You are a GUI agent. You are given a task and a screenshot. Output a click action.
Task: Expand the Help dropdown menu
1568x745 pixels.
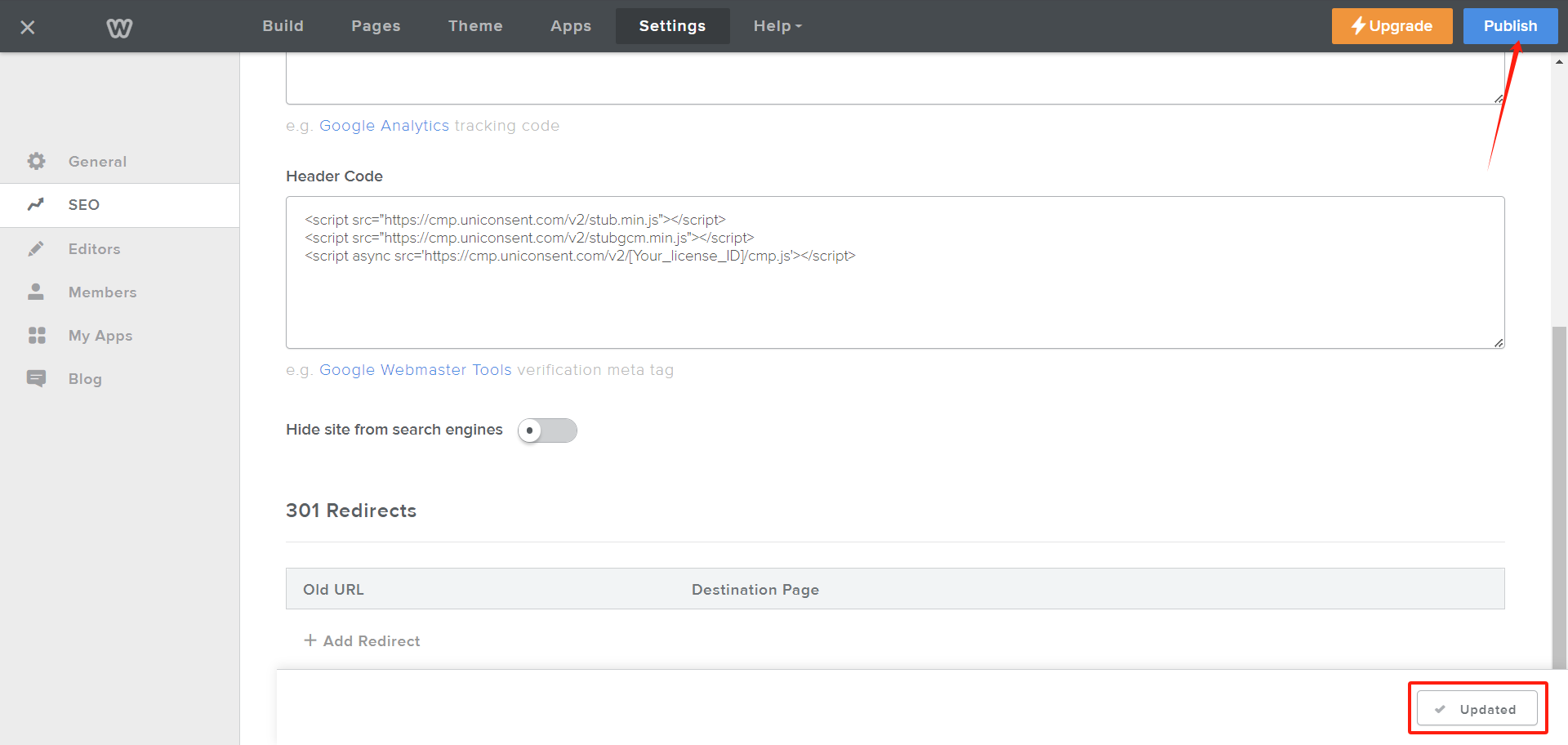777,26
